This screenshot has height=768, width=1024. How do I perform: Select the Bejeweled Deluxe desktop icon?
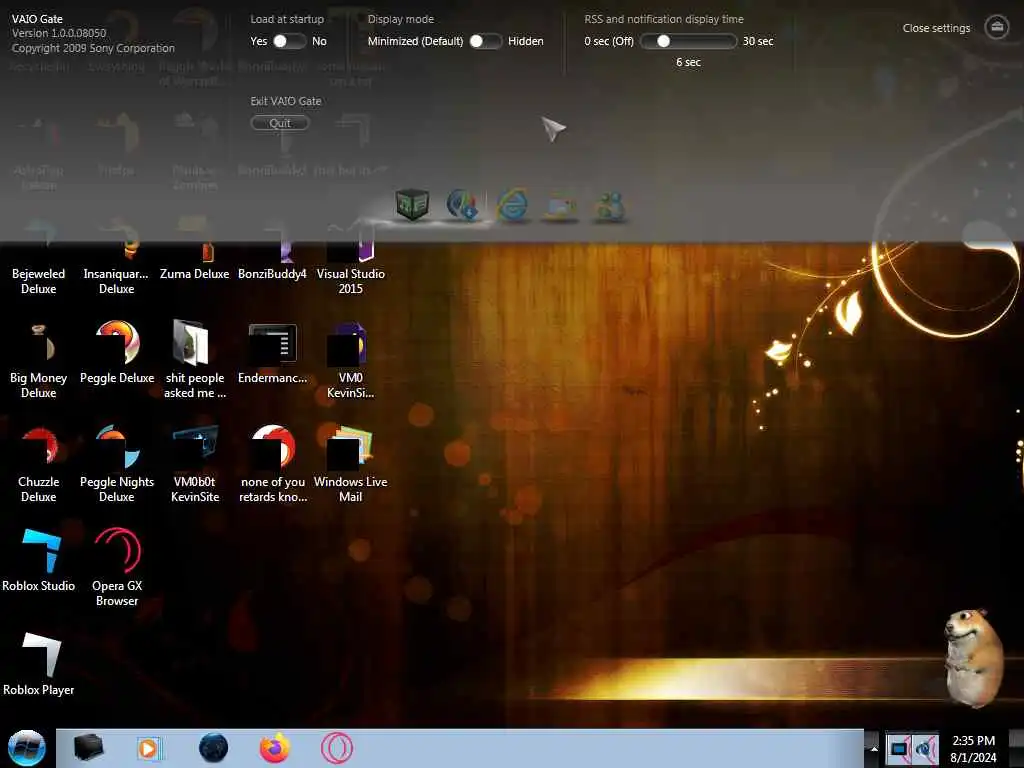39,259
